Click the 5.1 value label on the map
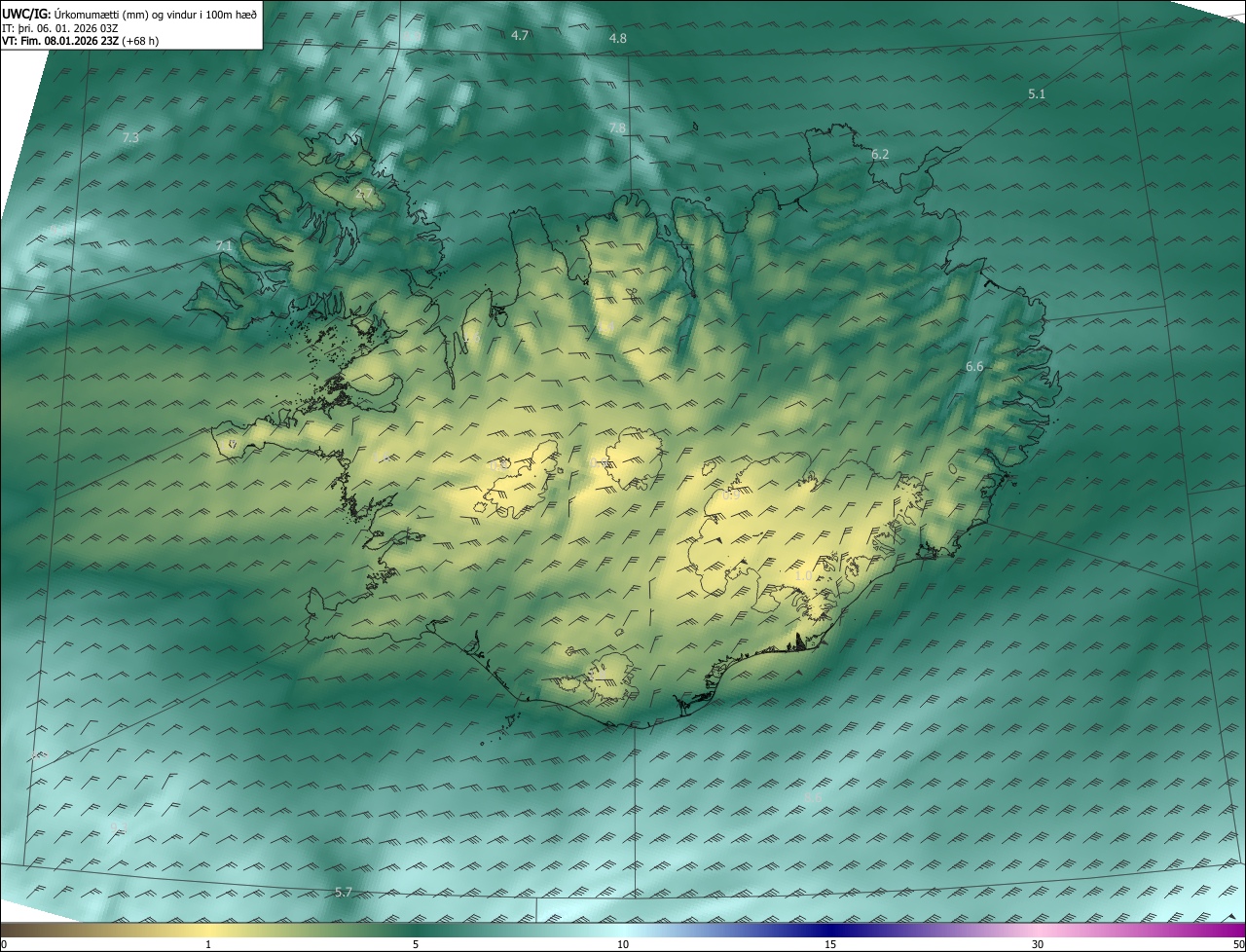The width and height of the screenshot is (1246, 952). click(1037, 94)
